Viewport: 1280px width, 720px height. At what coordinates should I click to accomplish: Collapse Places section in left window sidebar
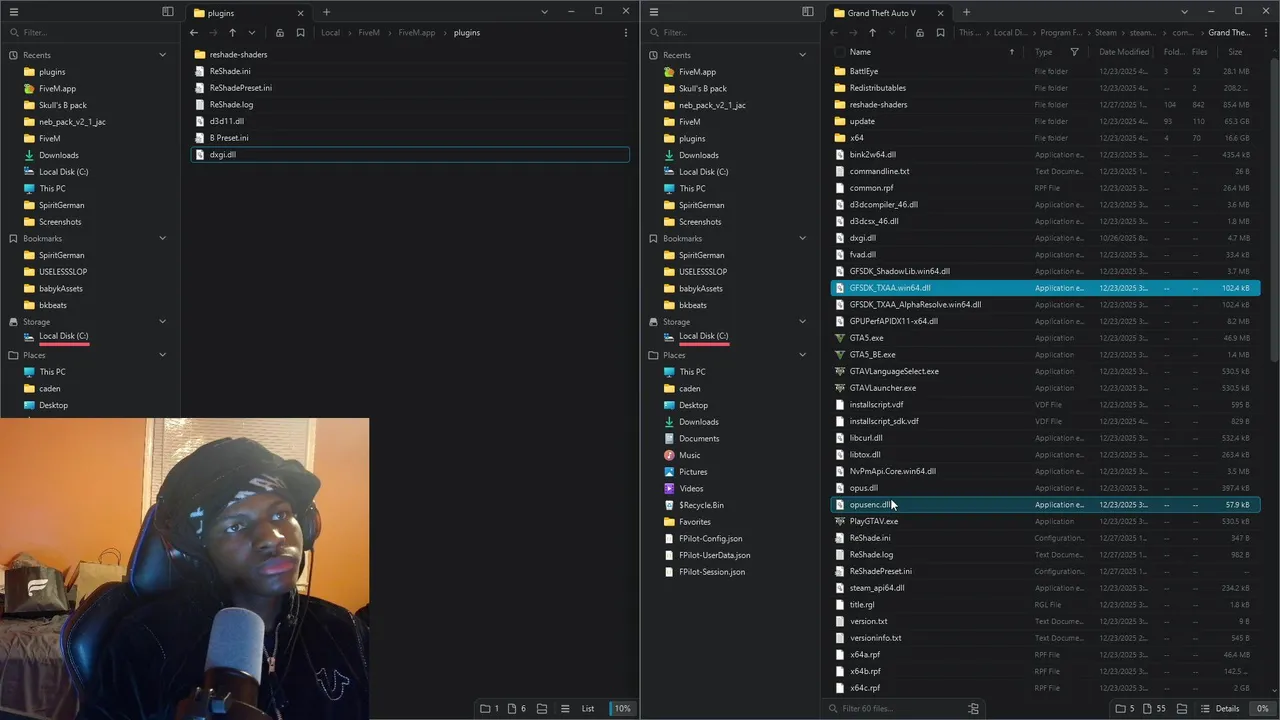tap(162, 355)
